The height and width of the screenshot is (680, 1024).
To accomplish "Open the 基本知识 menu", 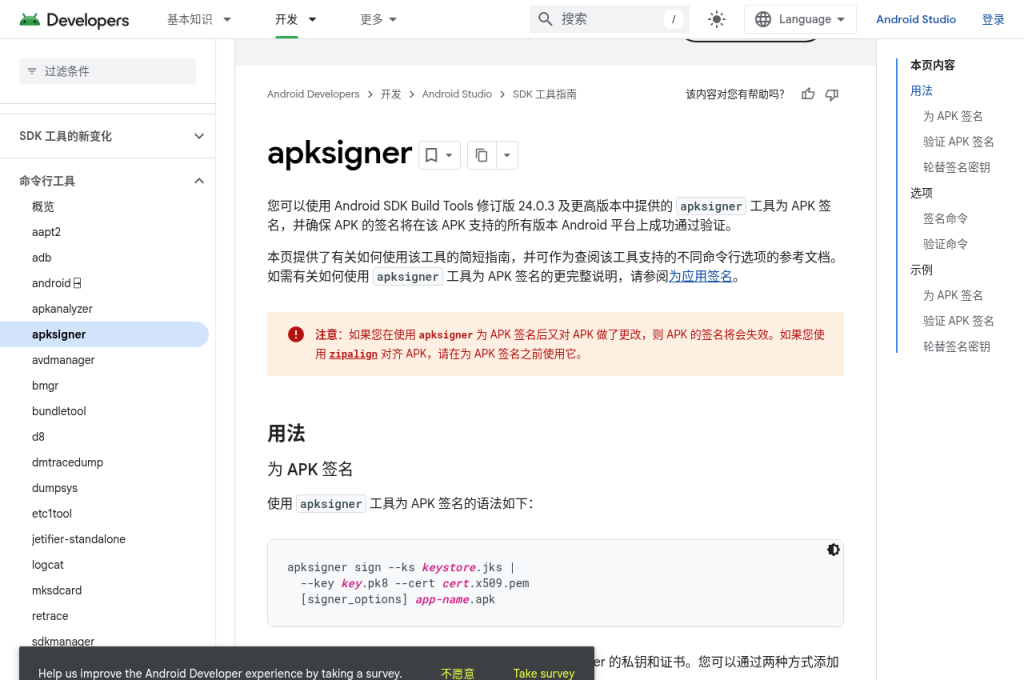I will tap(199, 19).
